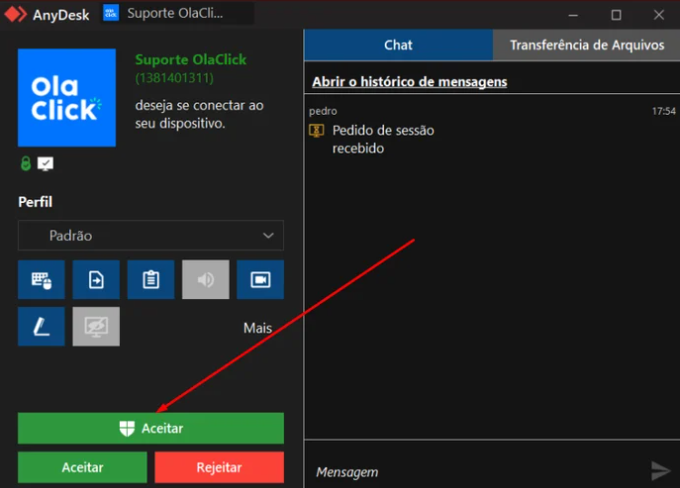Viewport: 680px width, 488px height.
Task: Focus the Mensagem chat input field
Action: pos(475,472)
